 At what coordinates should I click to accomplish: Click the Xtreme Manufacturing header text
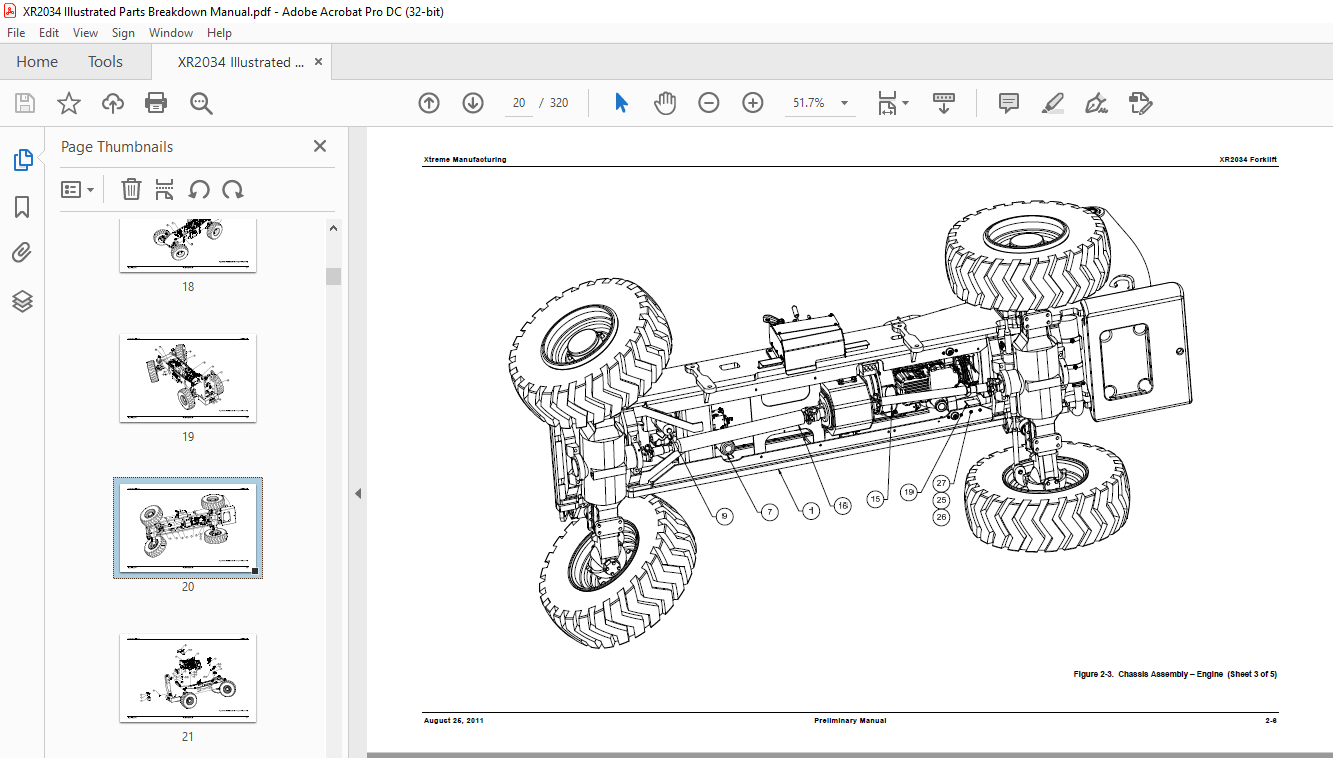coord(465,160)
